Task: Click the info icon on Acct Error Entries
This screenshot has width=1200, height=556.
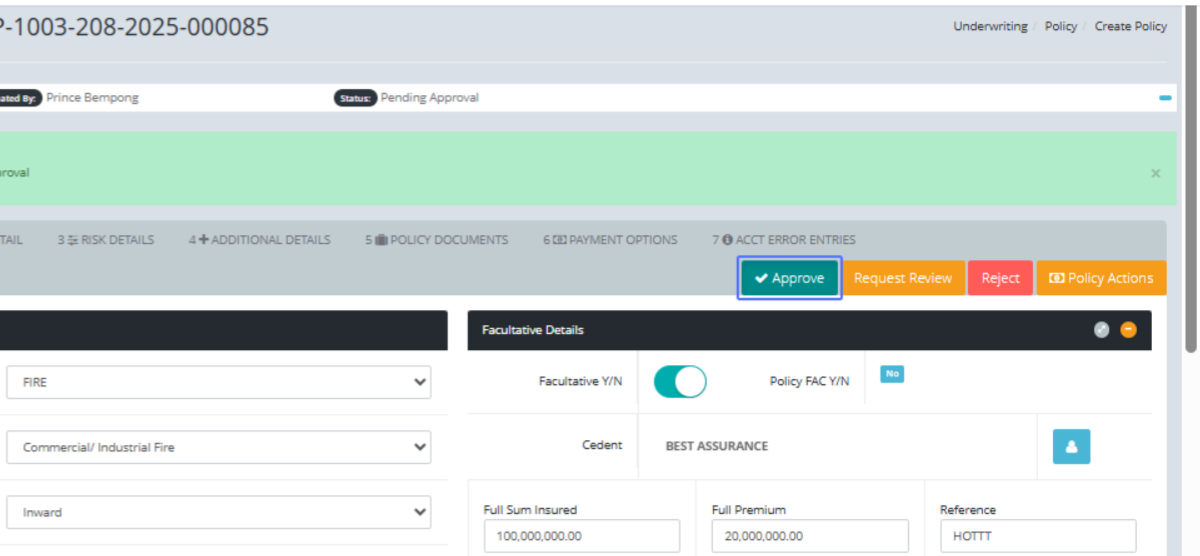Action: [x=727, y=240]
